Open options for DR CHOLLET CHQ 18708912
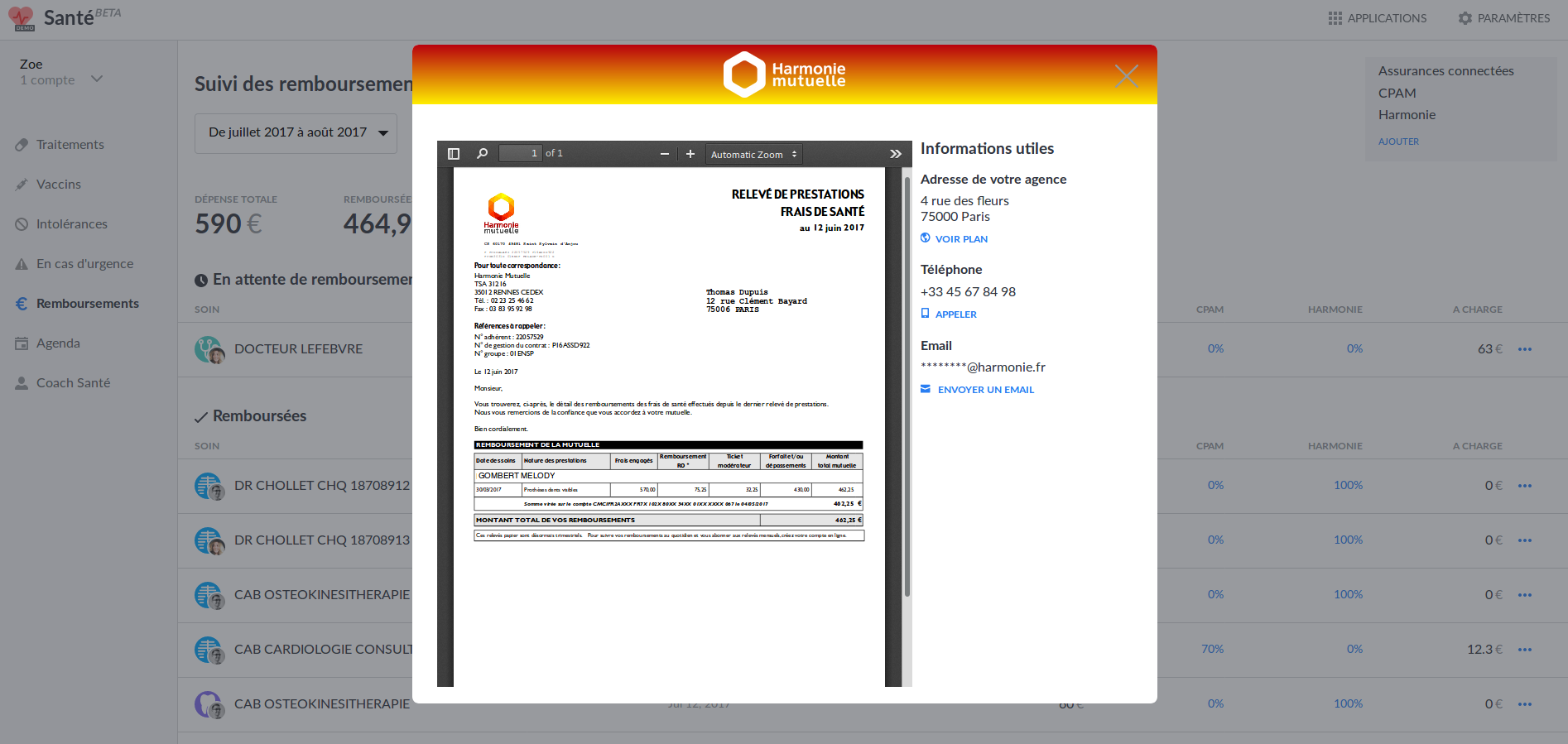 pyautogui.click(x=1525, y=486)
